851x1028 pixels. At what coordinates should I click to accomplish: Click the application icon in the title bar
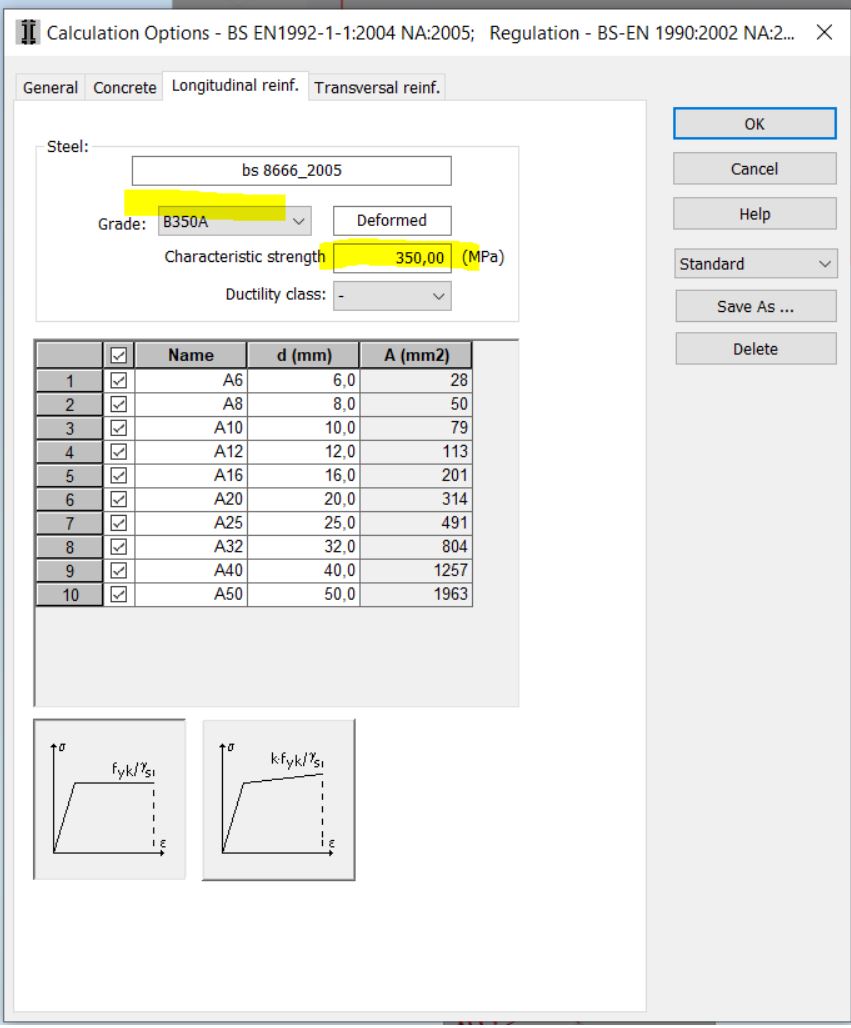pos(22,32)
